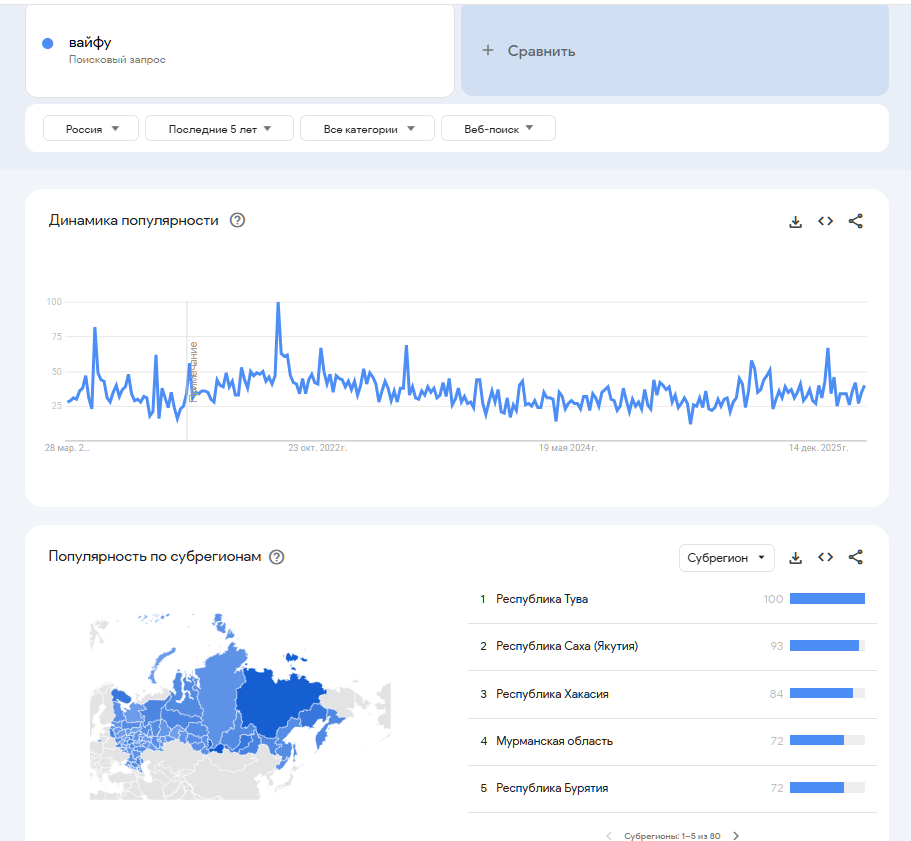
Task: Open embed code for popularity dynamics chart
Action: (825, 221)
